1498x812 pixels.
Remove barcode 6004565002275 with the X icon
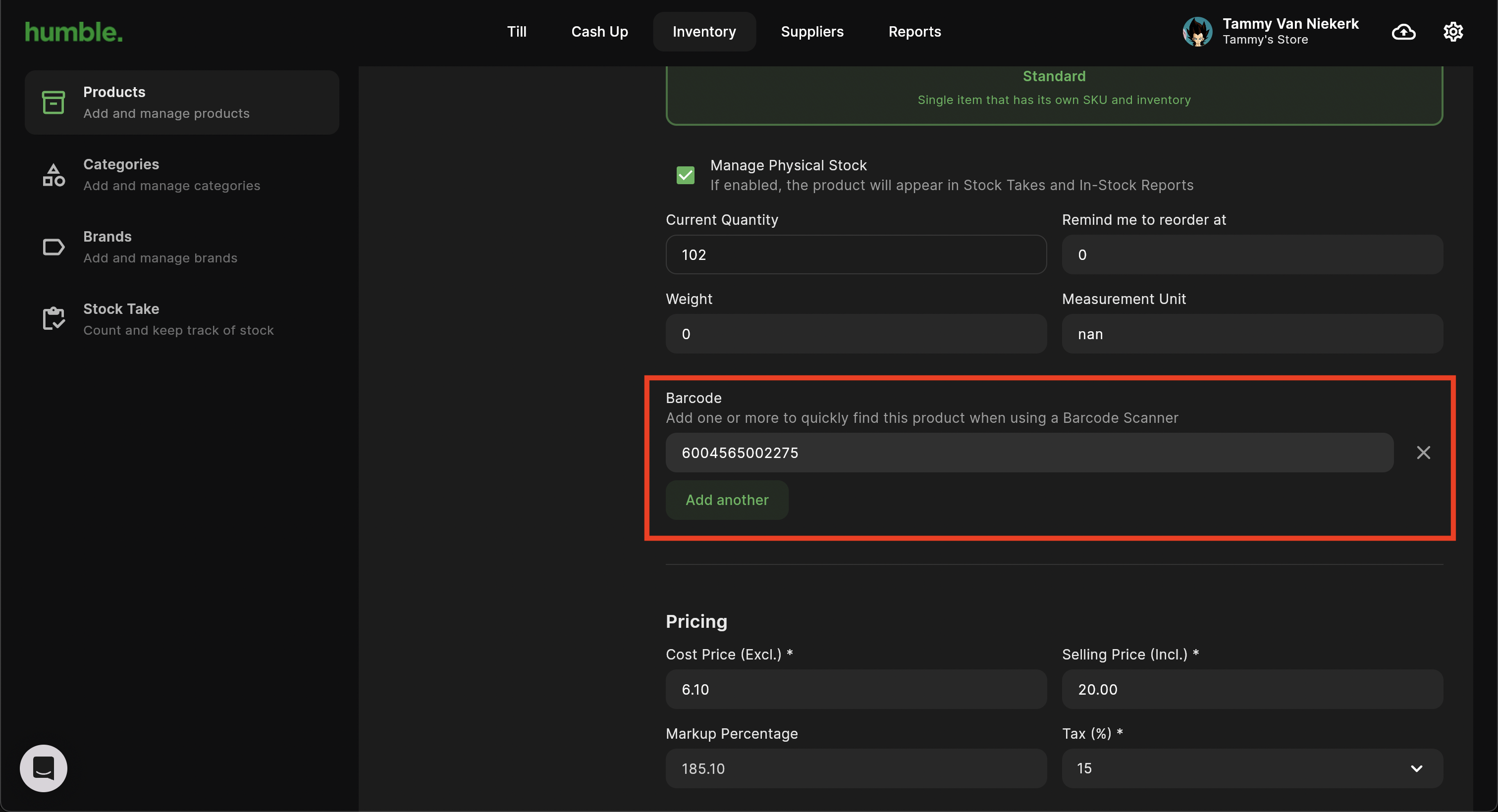point(1423,452)
